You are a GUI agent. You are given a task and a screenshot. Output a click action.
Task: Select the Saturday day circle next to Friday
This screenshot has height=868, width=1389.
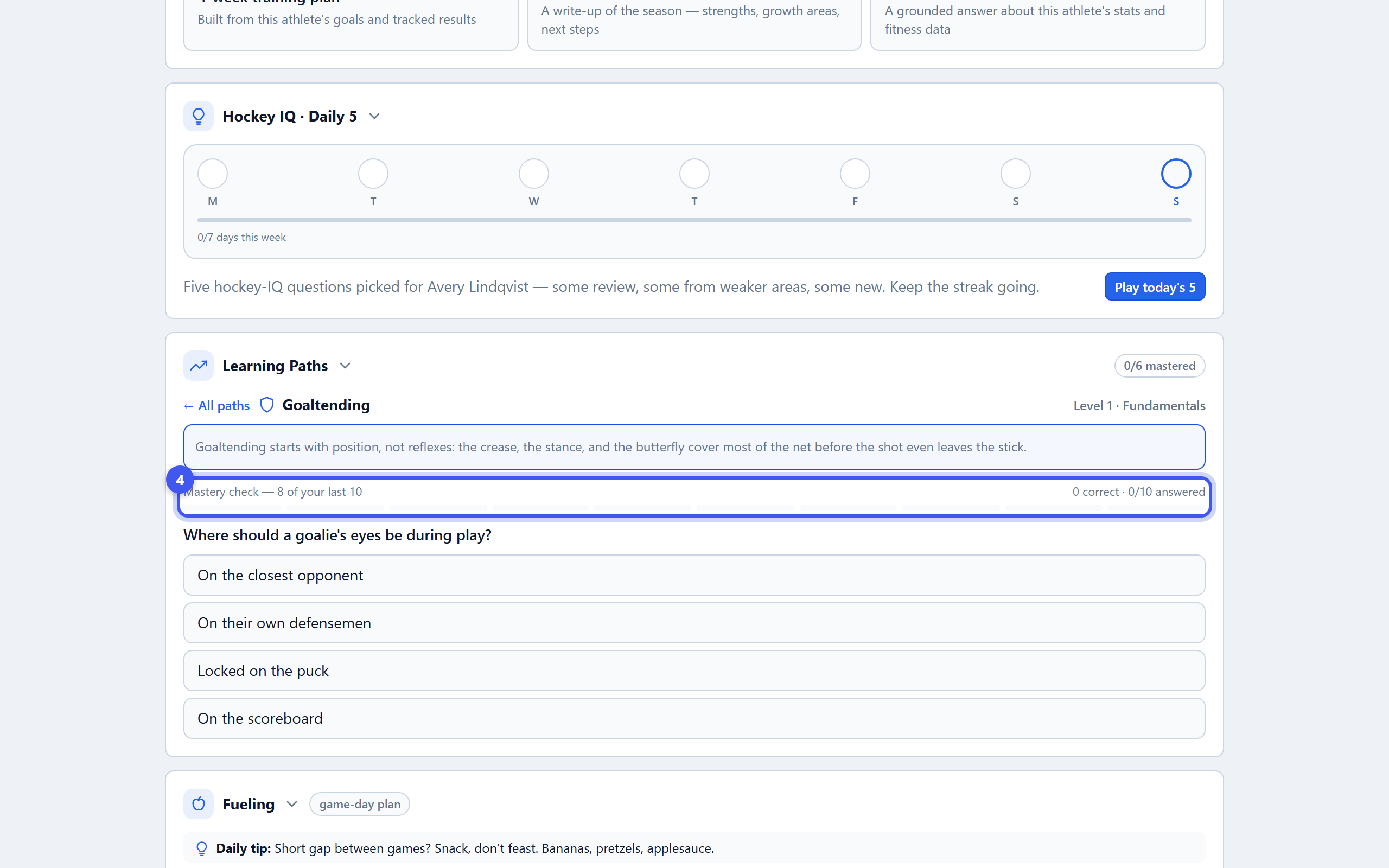[1015, 174]
